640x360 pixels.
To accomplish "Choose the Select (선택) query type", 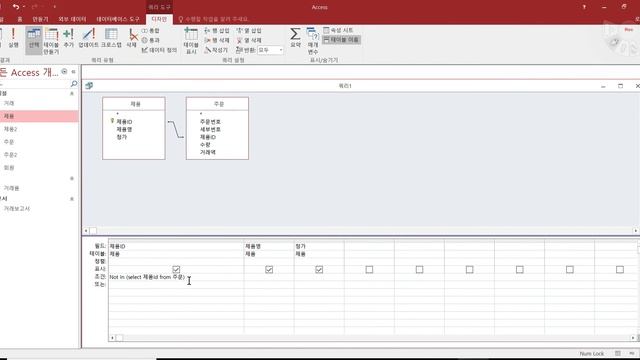I will pos(33,40).
